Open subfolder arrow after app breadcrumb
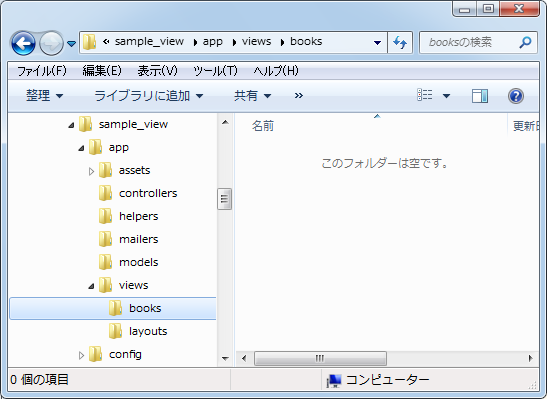The image size is (547, 399). 234,42
